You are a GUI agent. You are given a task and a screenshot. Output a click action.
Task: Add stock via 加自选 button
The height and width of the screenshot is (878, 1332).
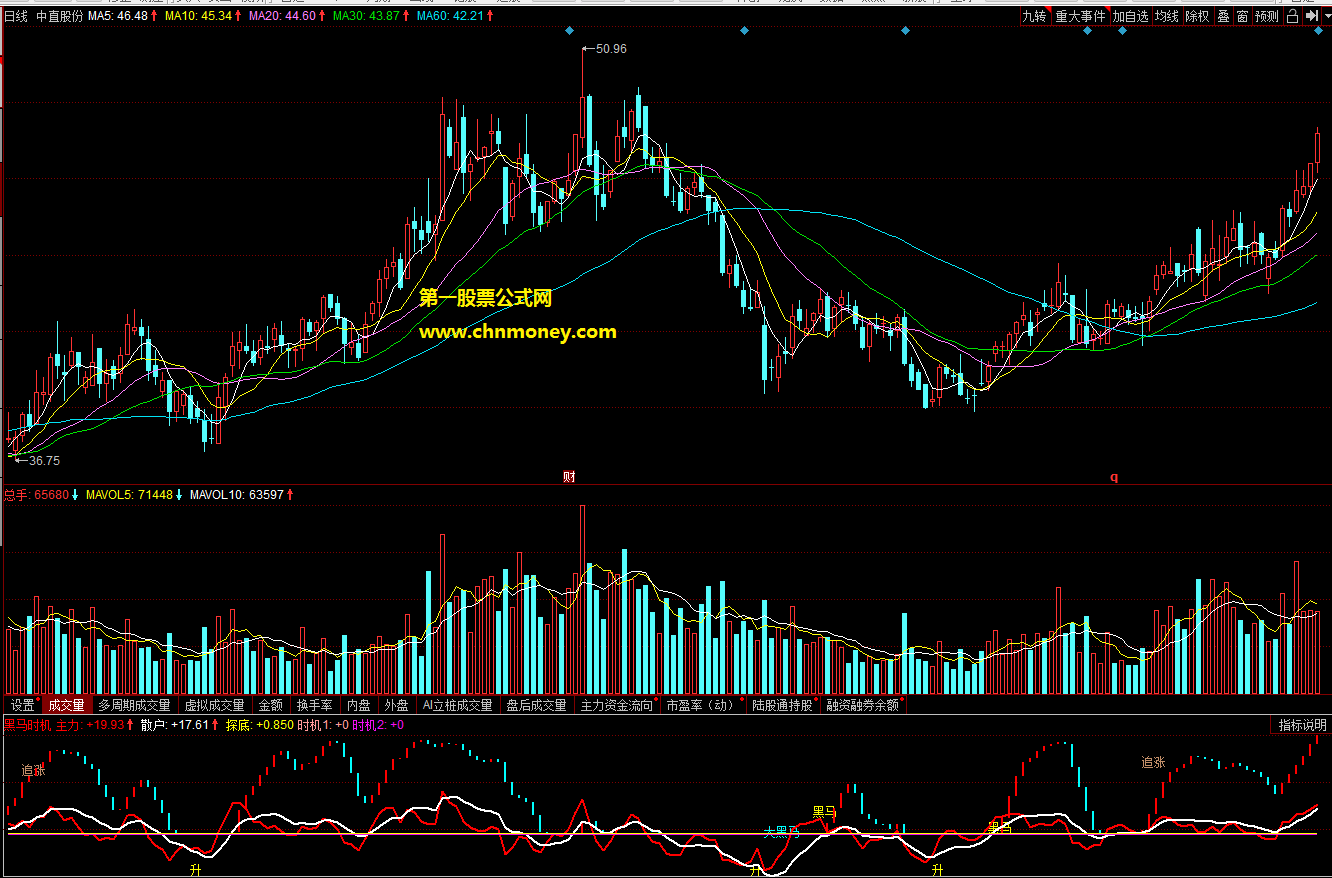[x=1130, y=16]
